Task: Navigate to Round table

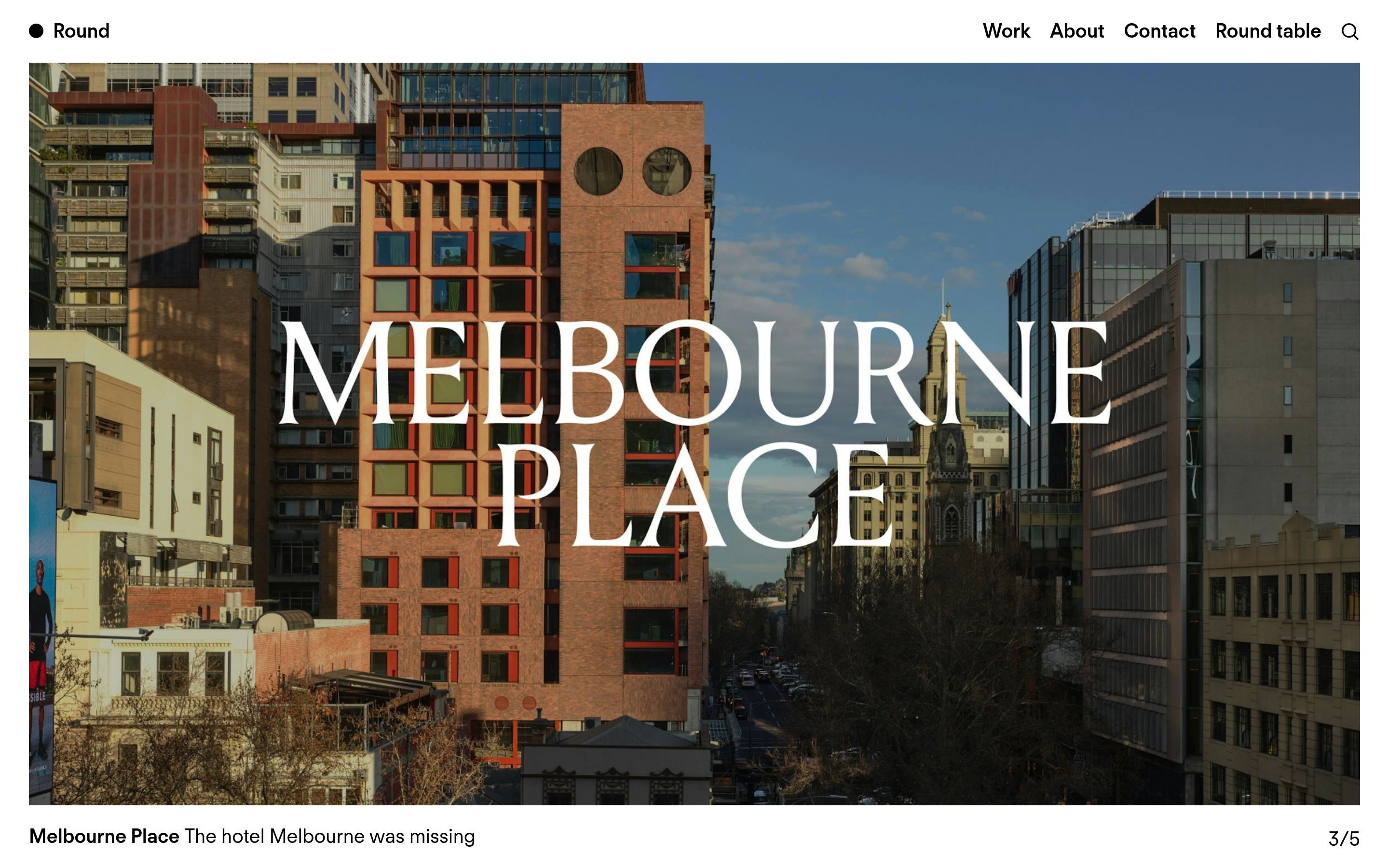Action: [x=1267, y=31]
